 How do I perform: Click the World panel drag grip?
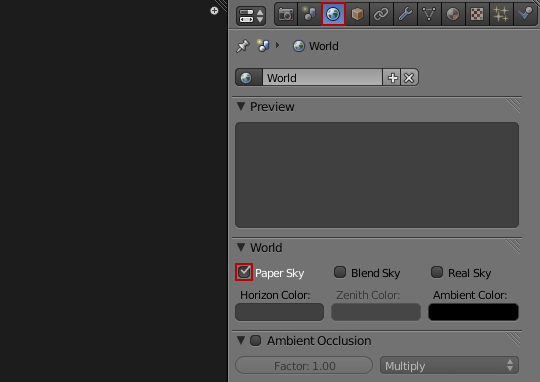point(513,246)
